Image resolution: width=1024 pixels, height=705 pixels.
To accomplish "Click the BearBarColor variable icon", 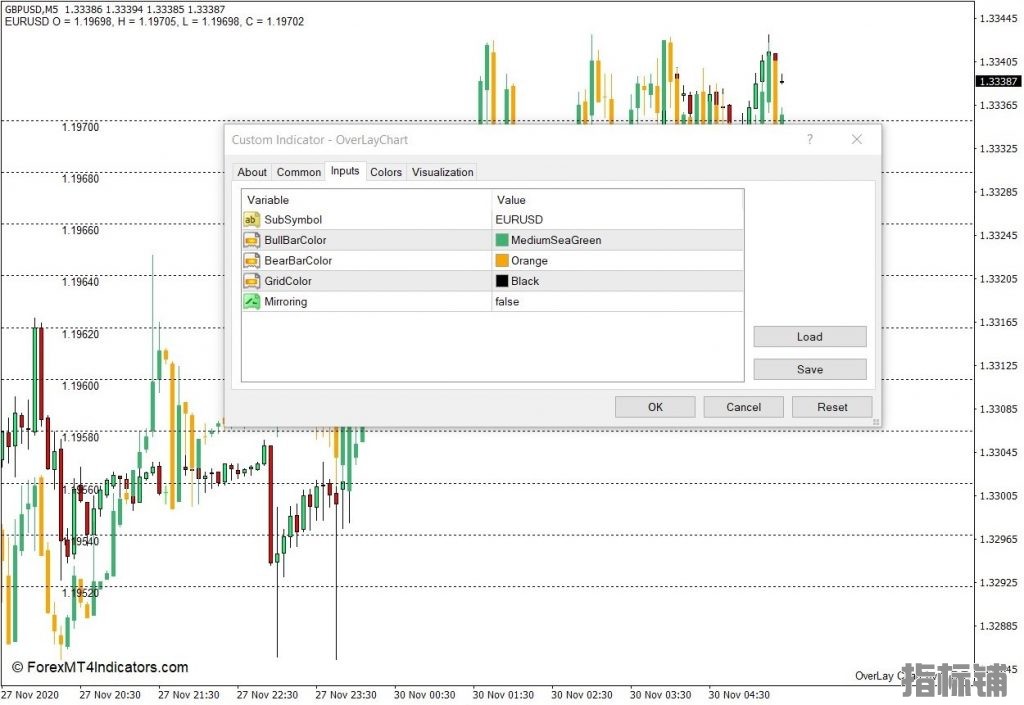I will [x=252, y=261].
